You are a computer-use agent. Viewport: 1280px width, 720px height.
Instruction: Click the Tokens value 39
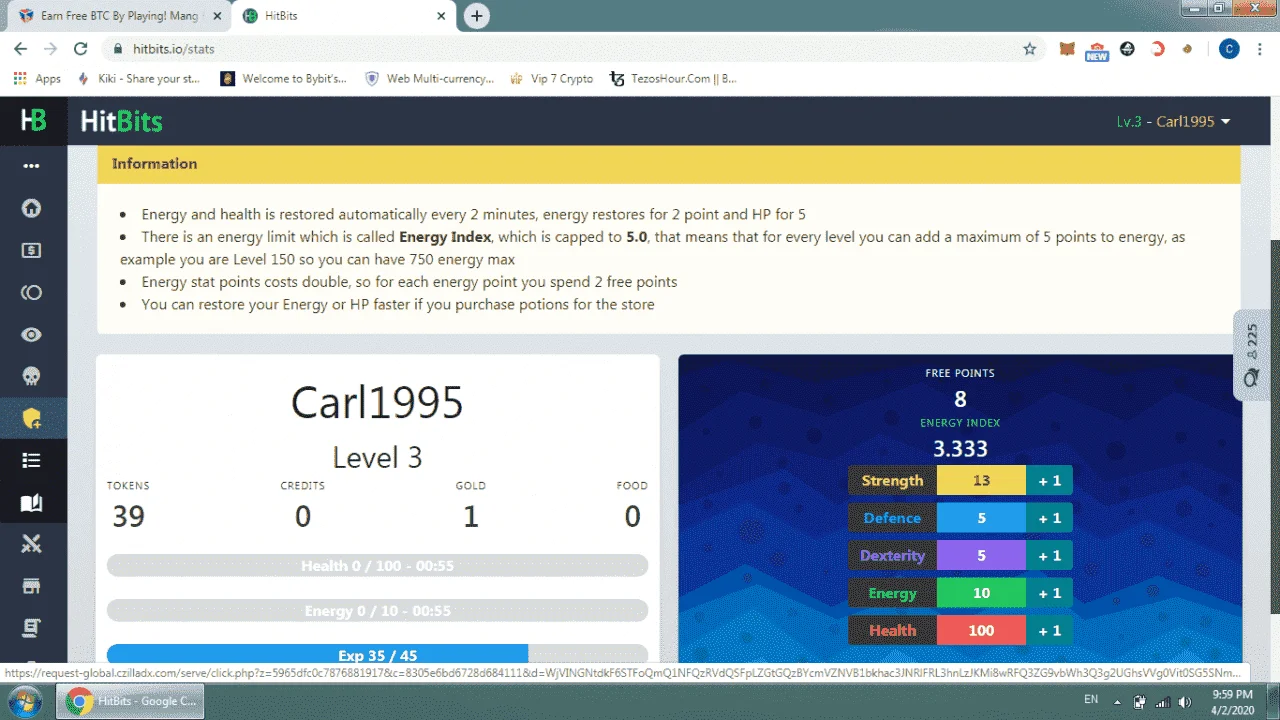(x=128, y=516)
